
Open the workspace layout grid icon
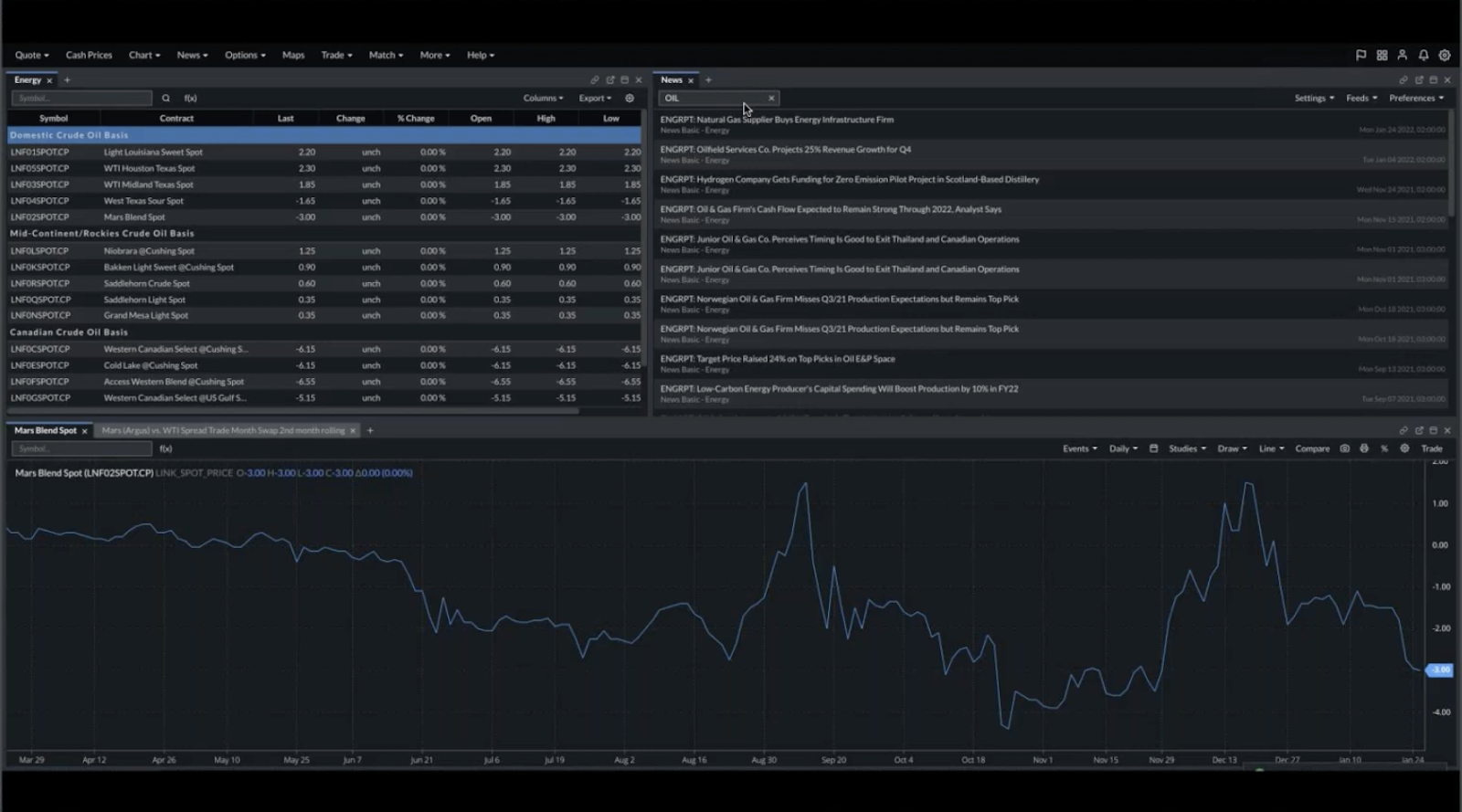coord(1382,55)
